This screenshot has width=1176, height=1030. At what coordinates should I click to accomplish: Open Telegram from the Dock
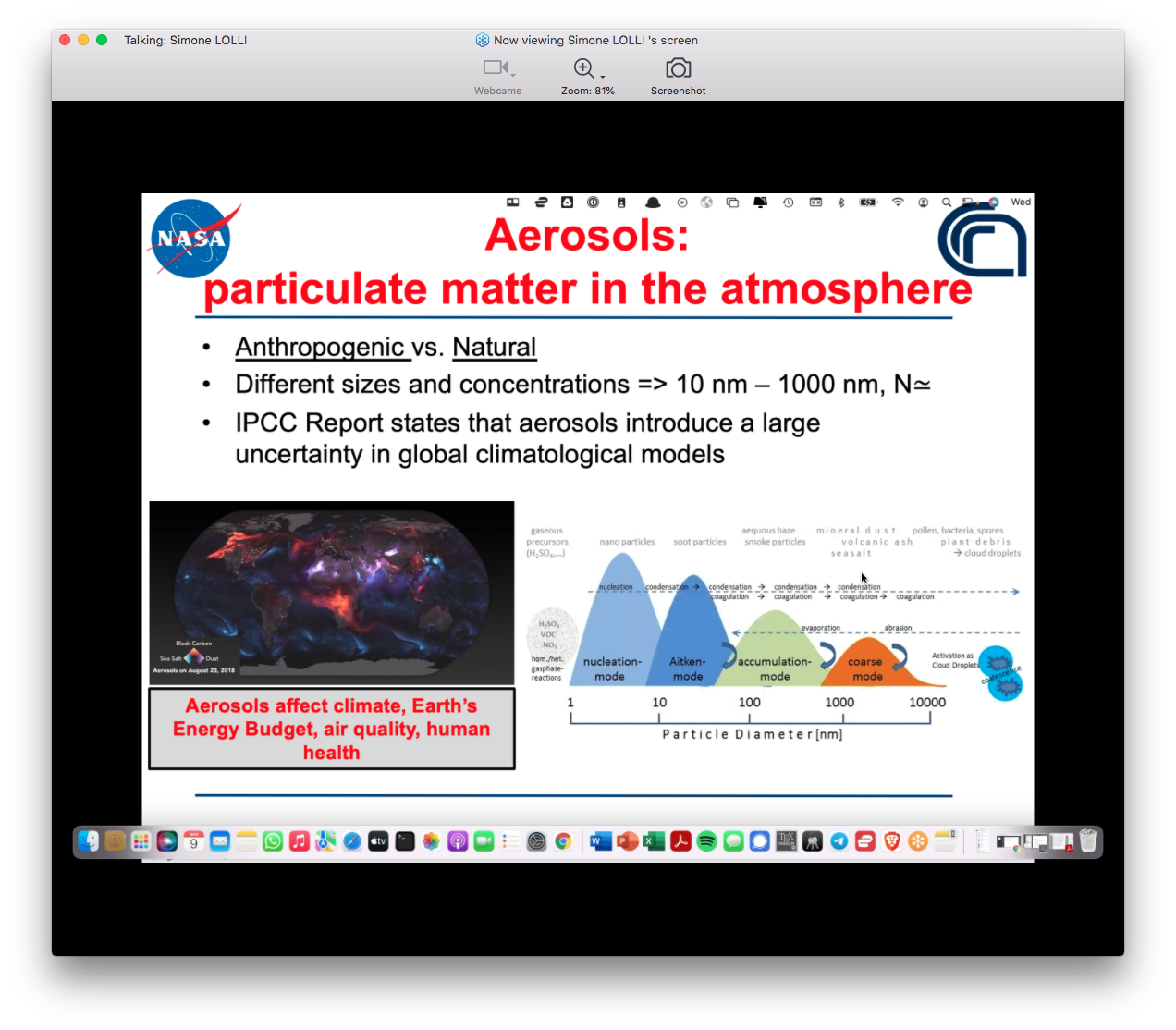[x=839, y=841]
